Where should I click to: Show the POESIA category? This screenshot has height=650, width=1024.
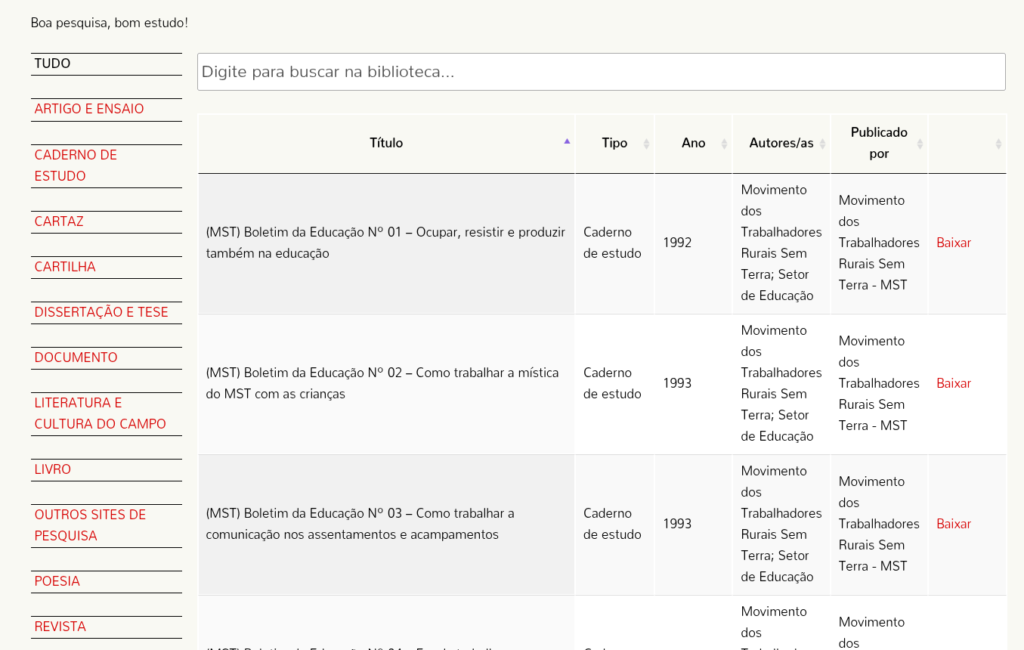pos(57,581)
